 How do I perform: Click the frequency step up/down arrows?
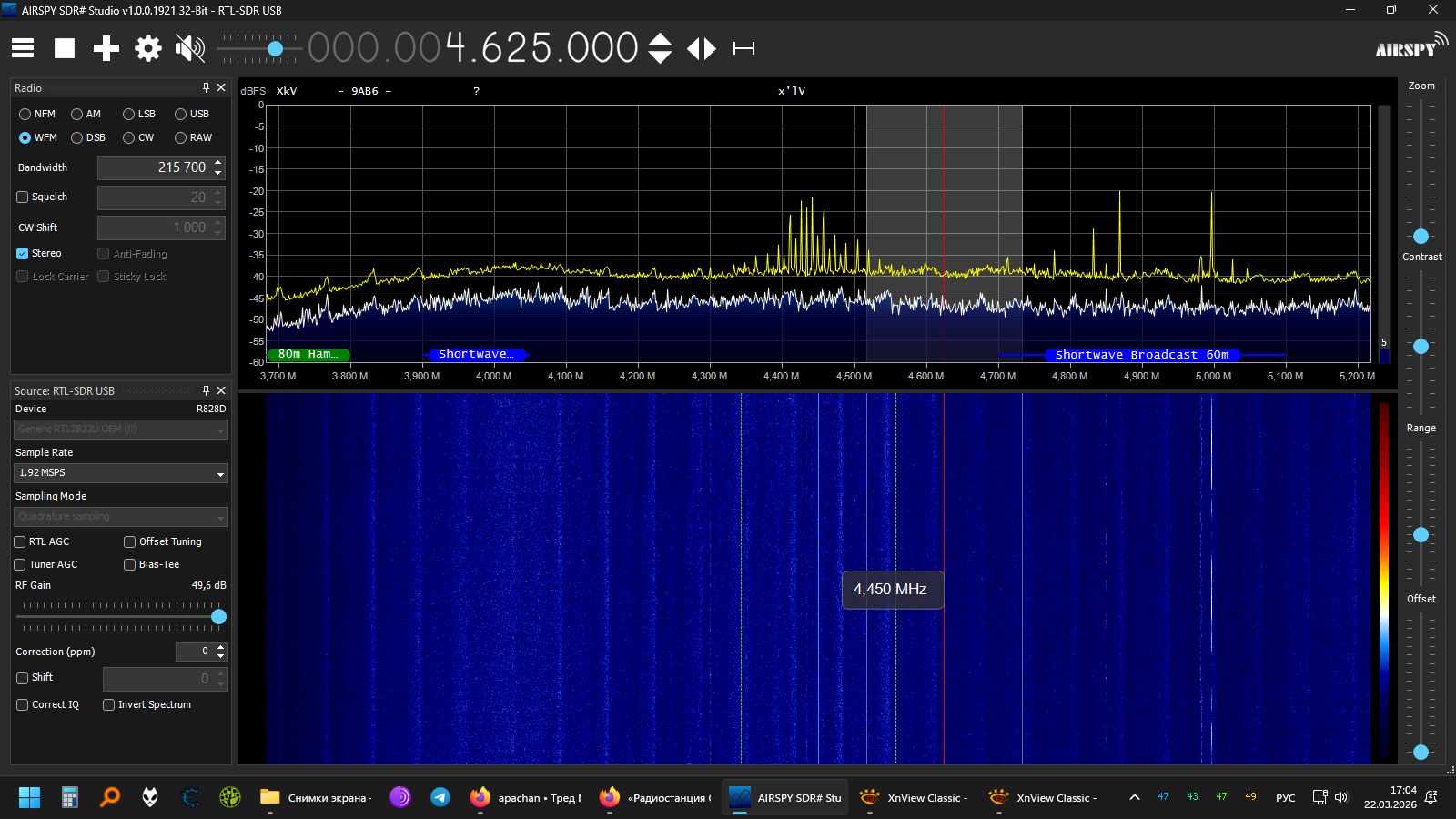coord(660,48)
